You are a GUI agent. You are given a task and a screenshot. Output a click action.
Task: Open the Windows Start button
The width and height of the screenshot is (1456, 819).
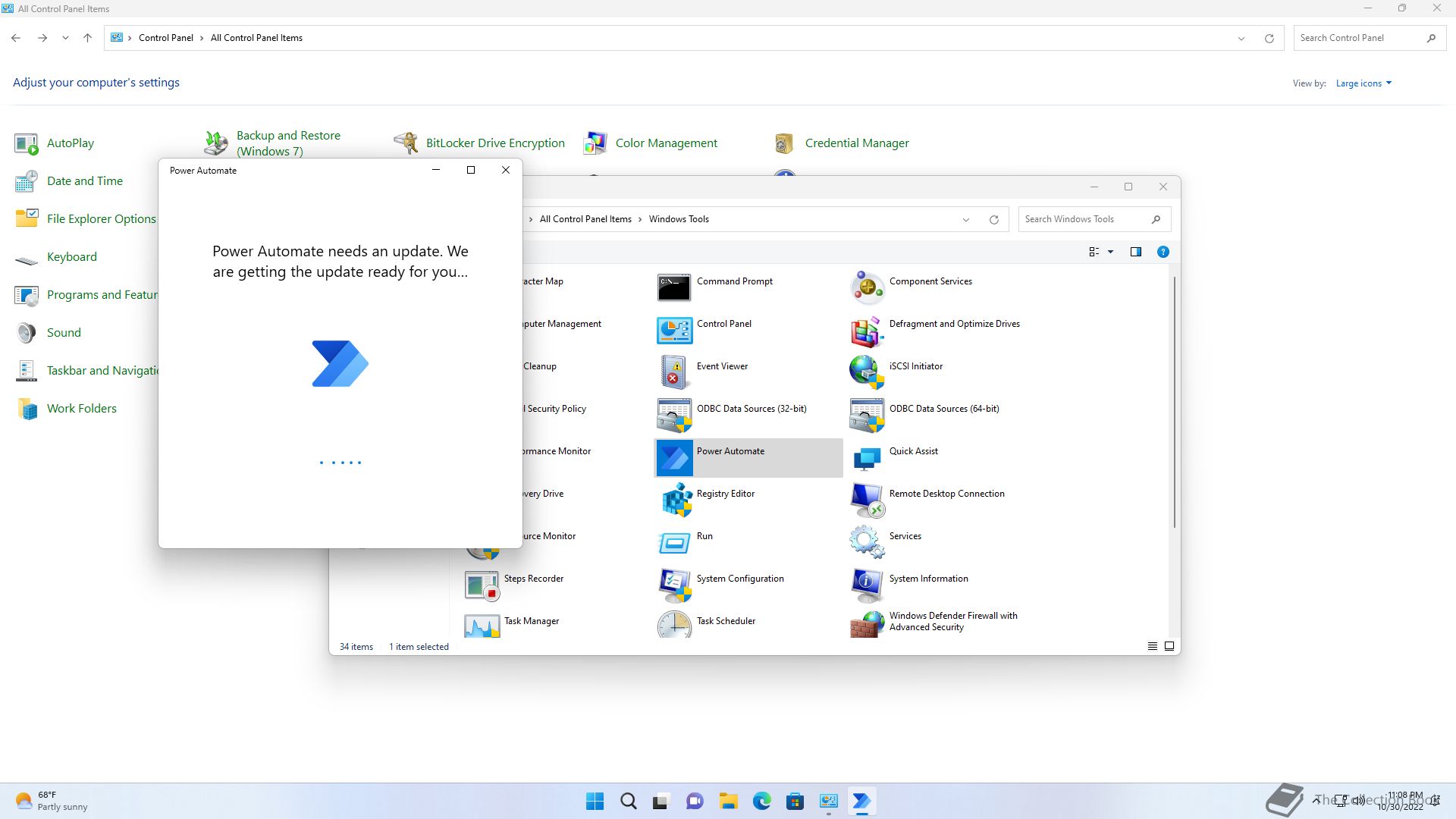(595, 801)
